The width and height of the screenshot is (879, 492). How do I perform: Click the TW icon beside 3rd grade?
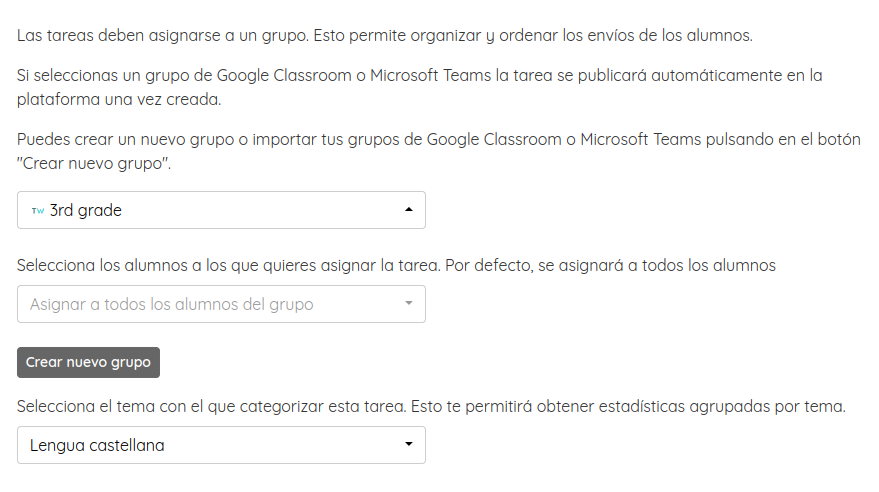pos(38,211)
